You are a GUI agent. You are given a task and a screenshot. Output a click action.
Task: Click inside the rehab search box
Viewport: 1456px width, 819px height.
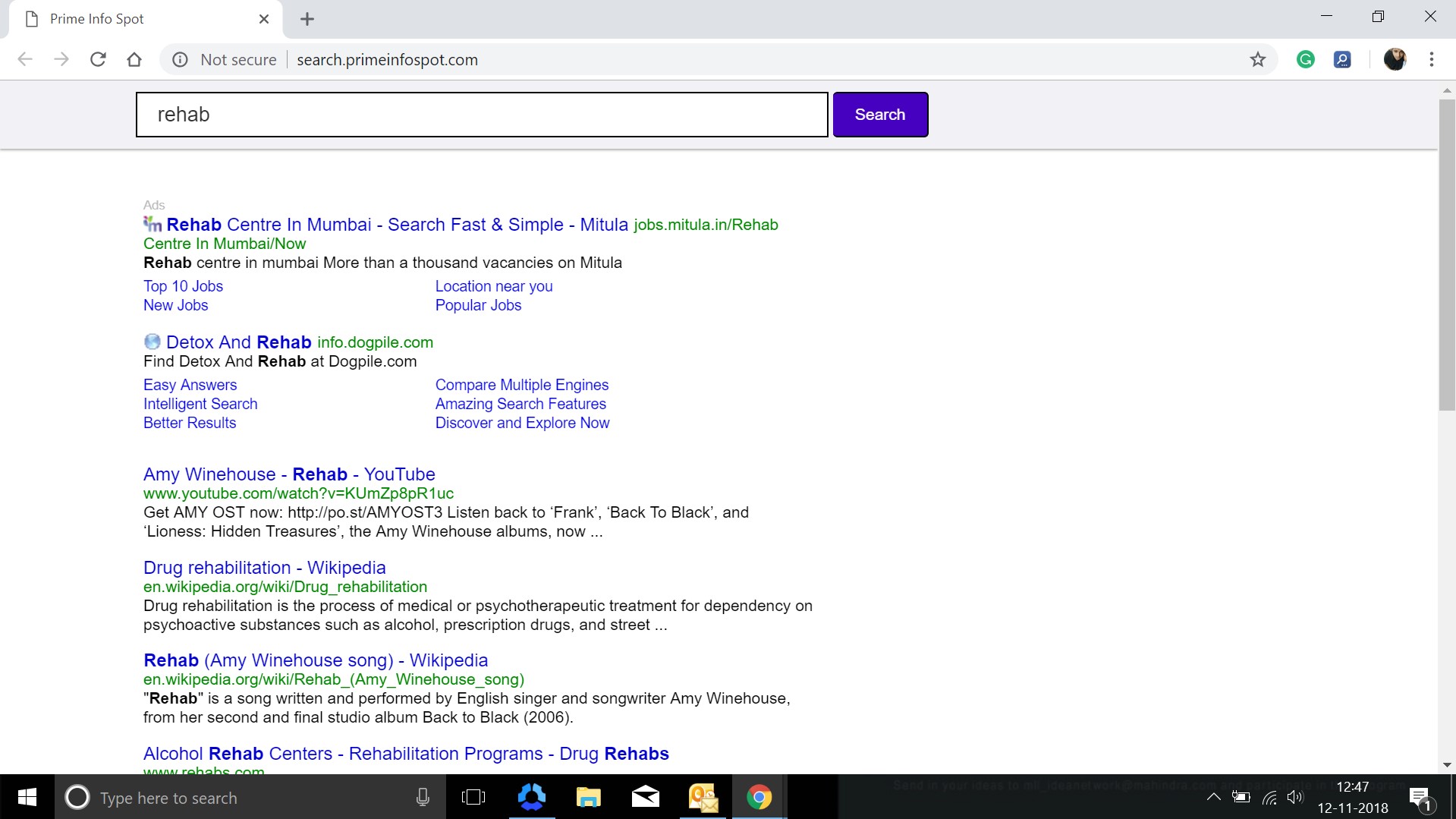pyautogui.click(x=482, y=115)
